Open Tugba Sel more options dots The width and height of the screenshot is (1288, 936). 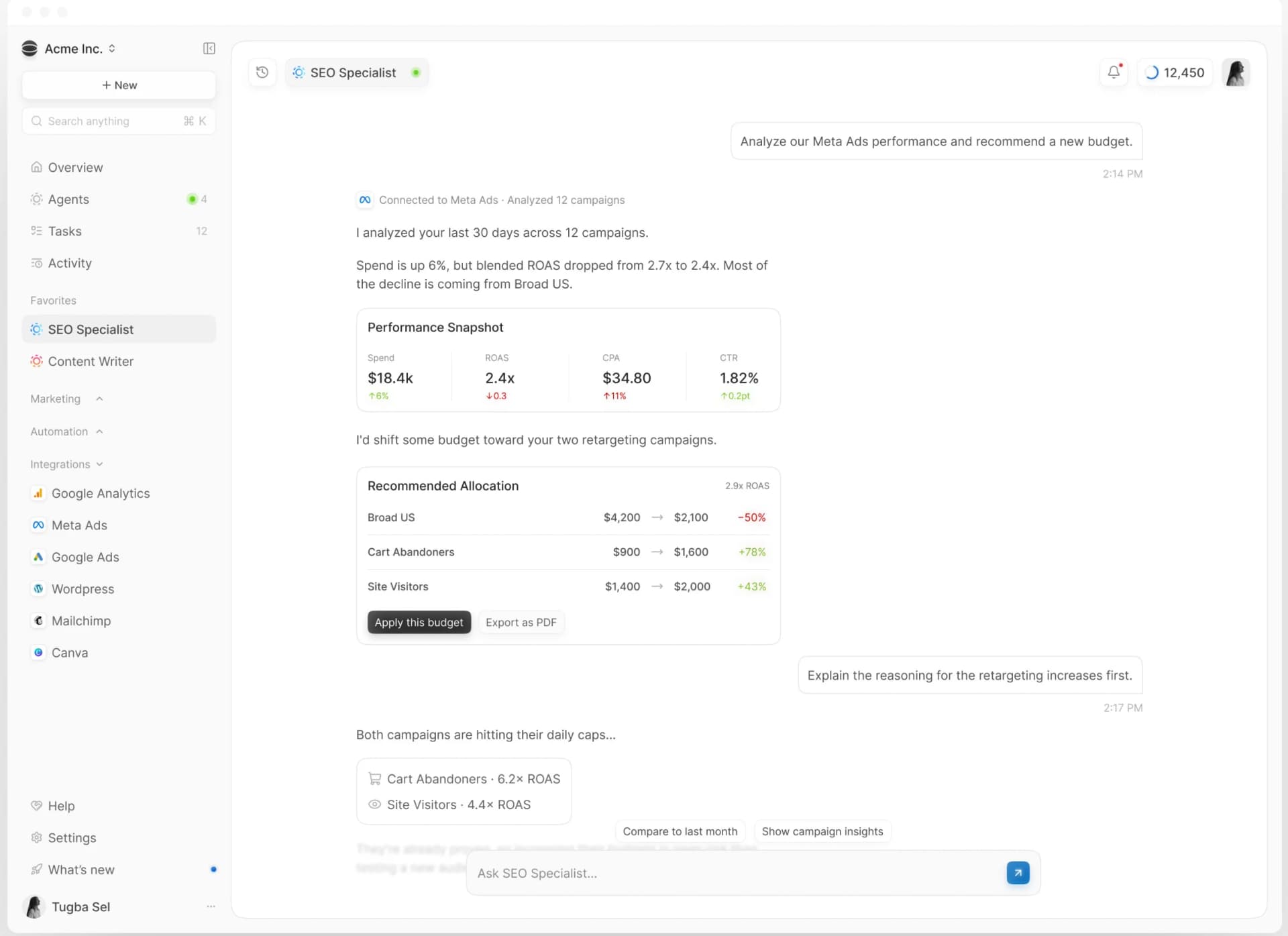211,906
